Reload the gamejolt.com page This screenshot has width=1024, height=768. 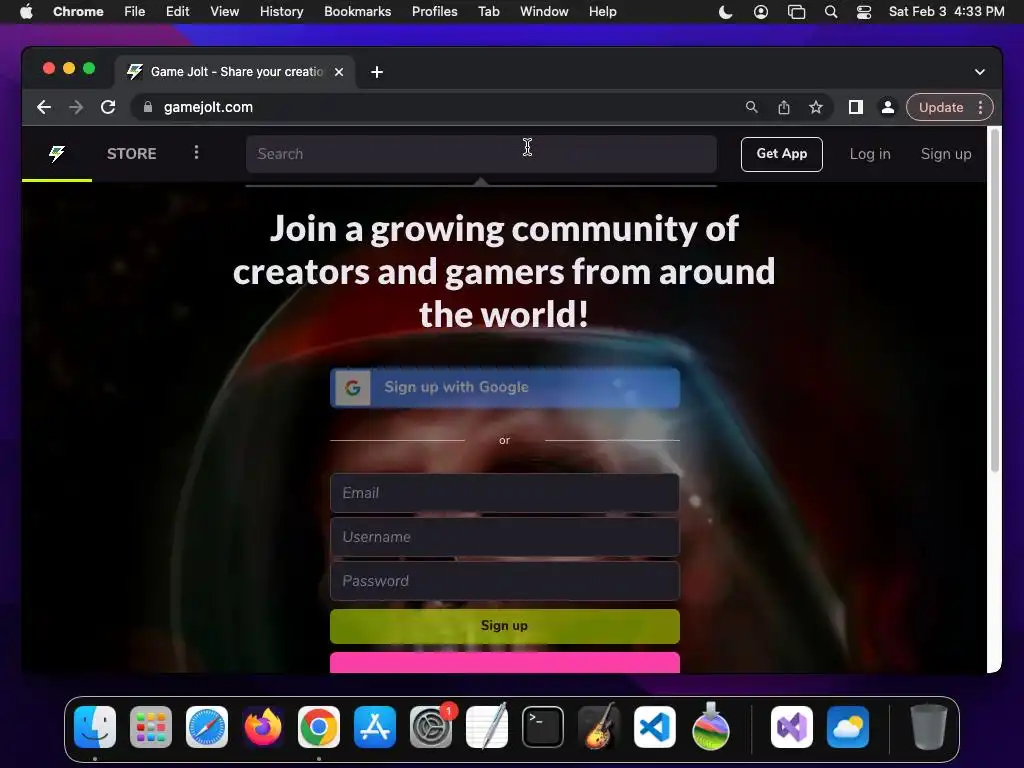[108, 107]
